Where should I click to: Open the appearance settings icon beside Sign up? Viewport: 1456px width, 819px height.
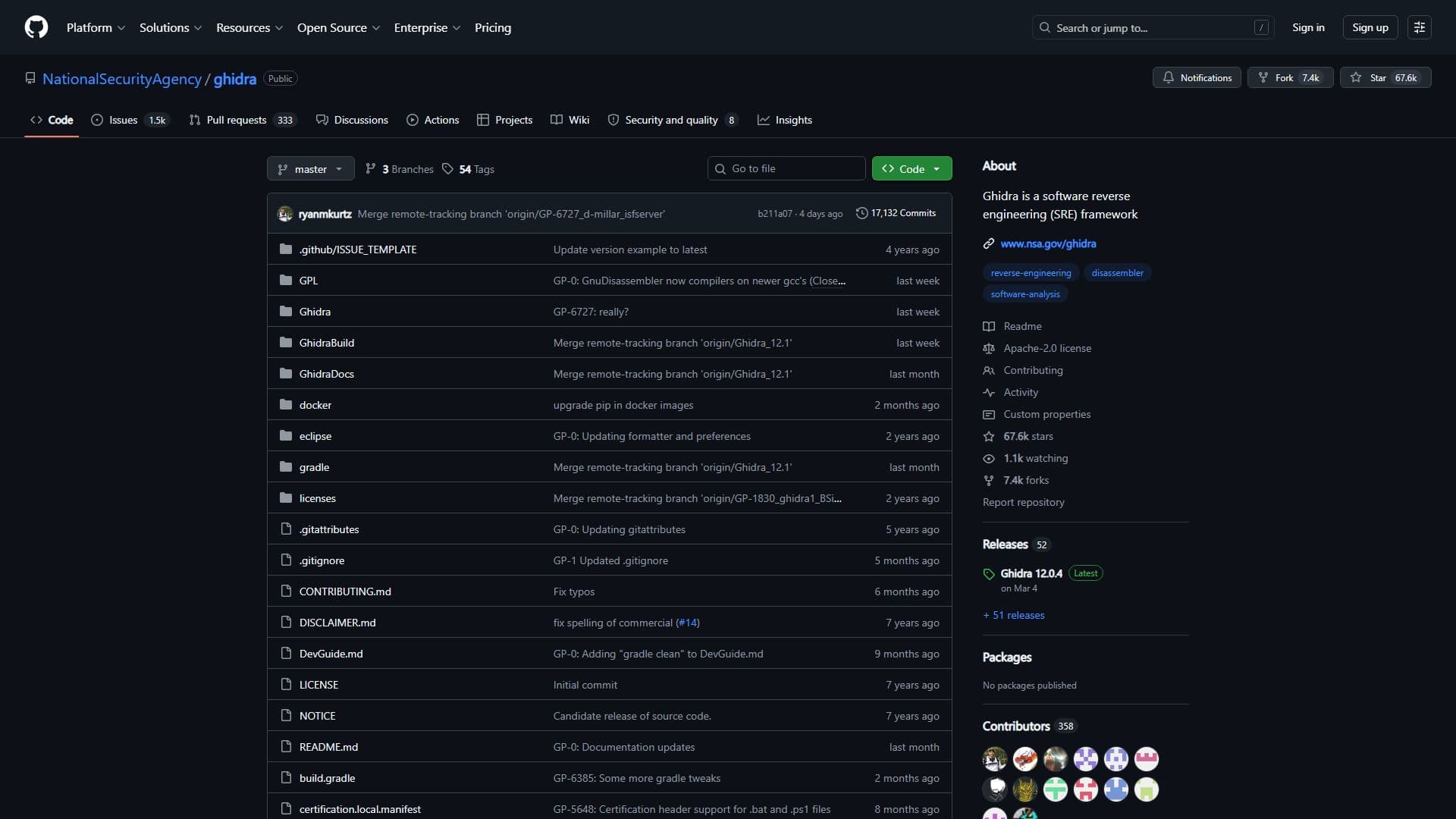tap(1420, 27)
